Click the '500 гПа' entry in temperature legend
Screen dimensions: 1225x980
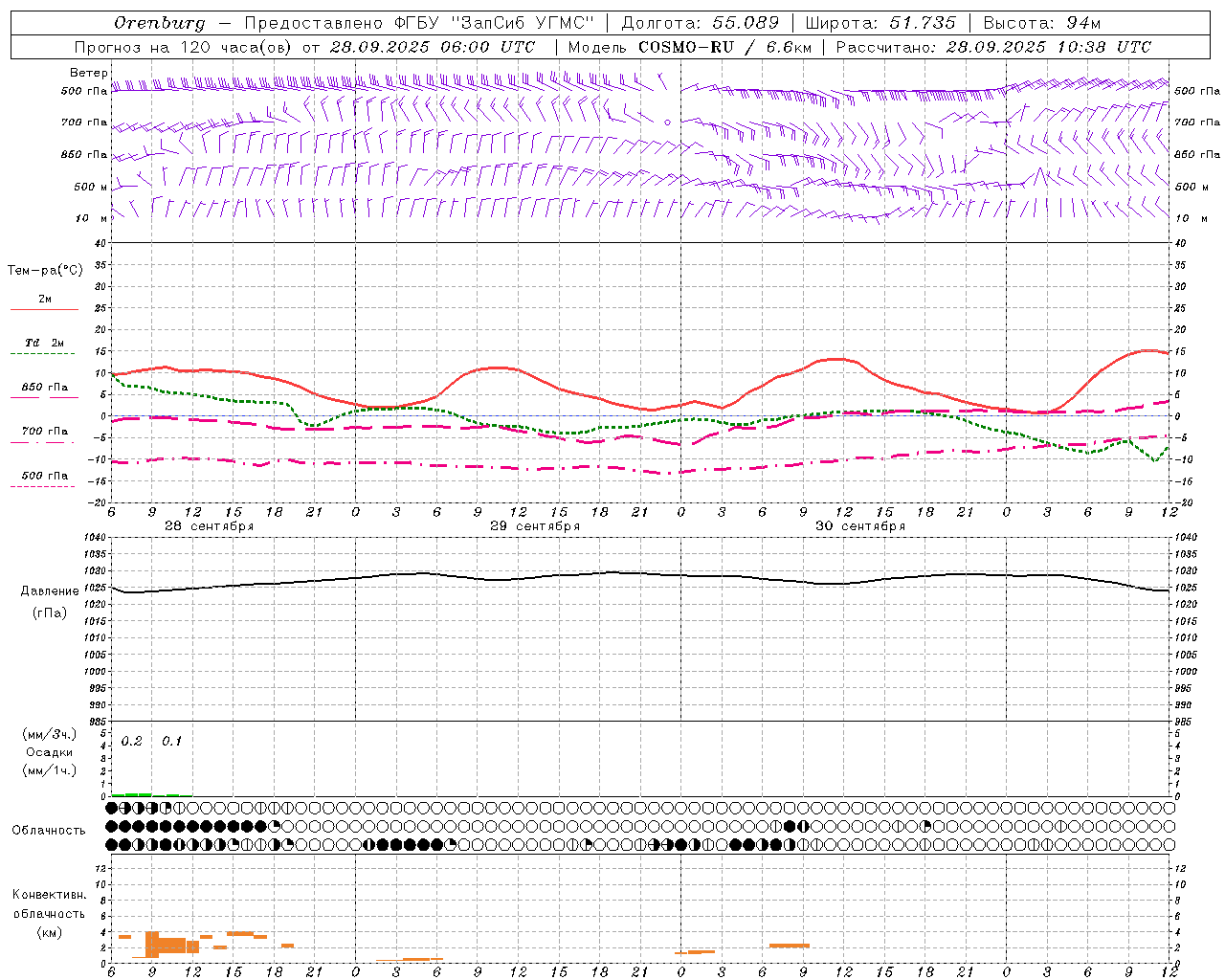point(45,476)
